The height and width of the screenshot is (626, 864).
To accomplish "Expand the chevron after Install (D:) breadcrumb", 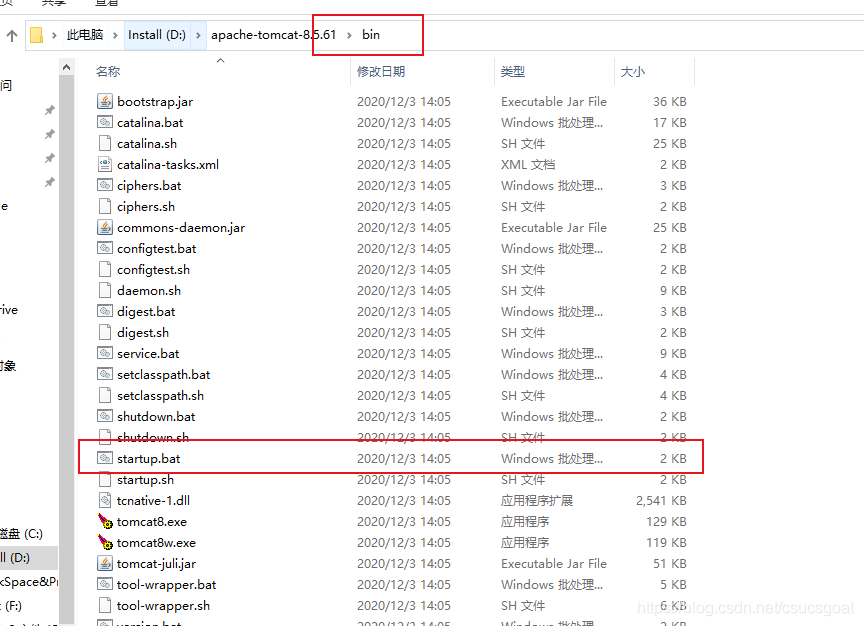I will 198,35.
